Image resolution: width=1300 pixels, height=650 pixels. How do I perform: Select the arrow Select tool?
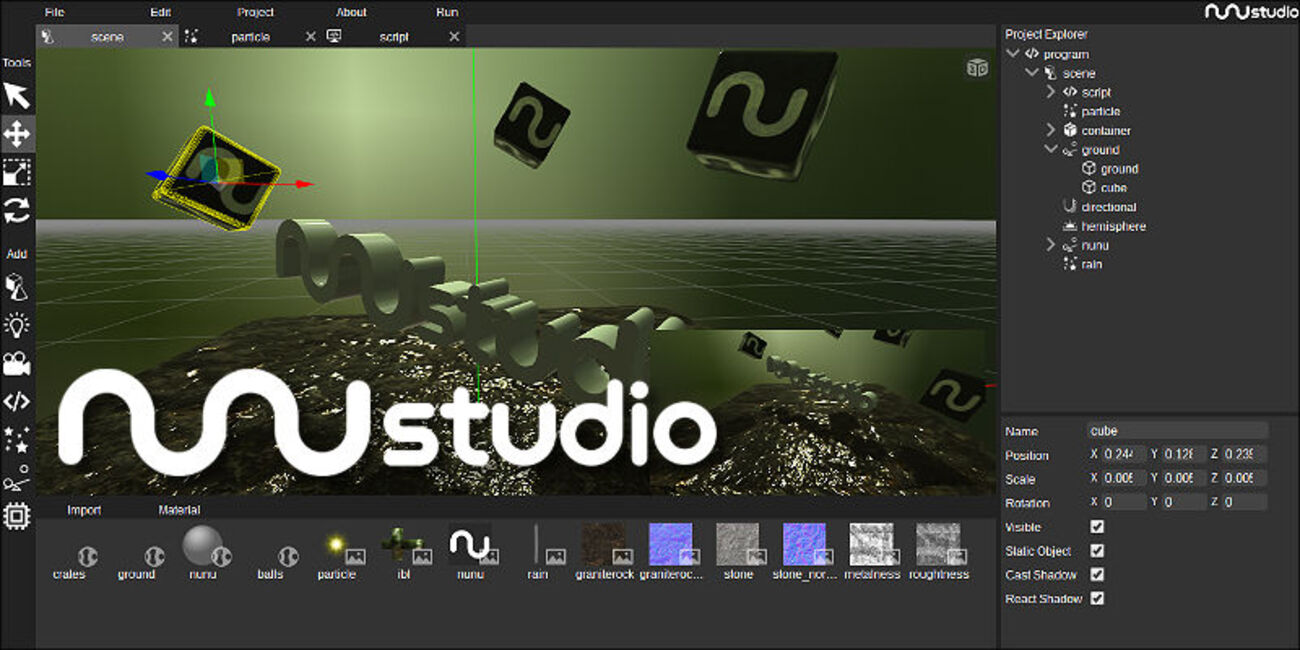click(x=17, y=95)
